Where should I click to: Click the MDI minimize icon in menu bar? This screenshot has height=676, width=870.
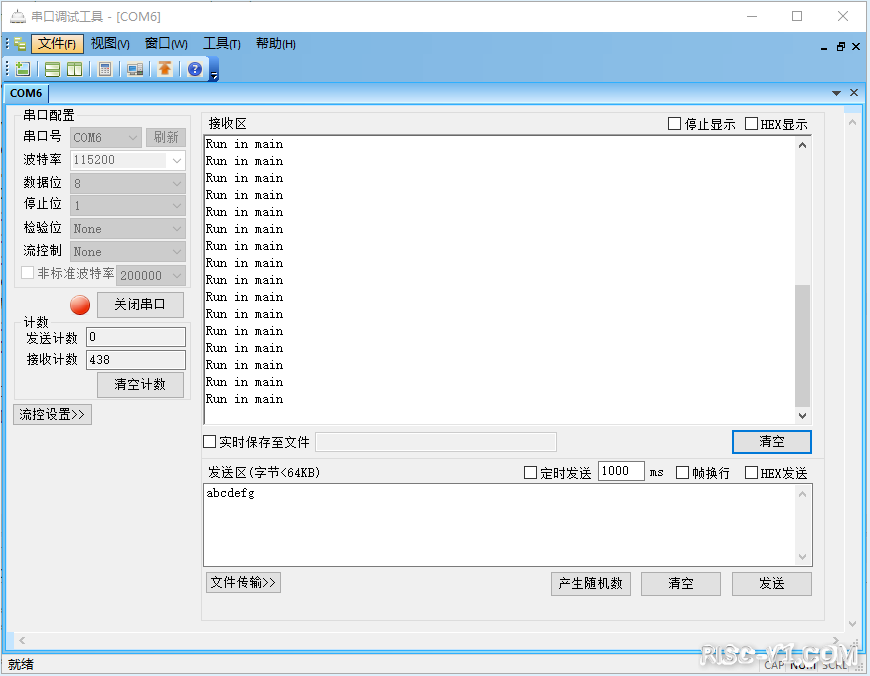[x=824, y=47]
